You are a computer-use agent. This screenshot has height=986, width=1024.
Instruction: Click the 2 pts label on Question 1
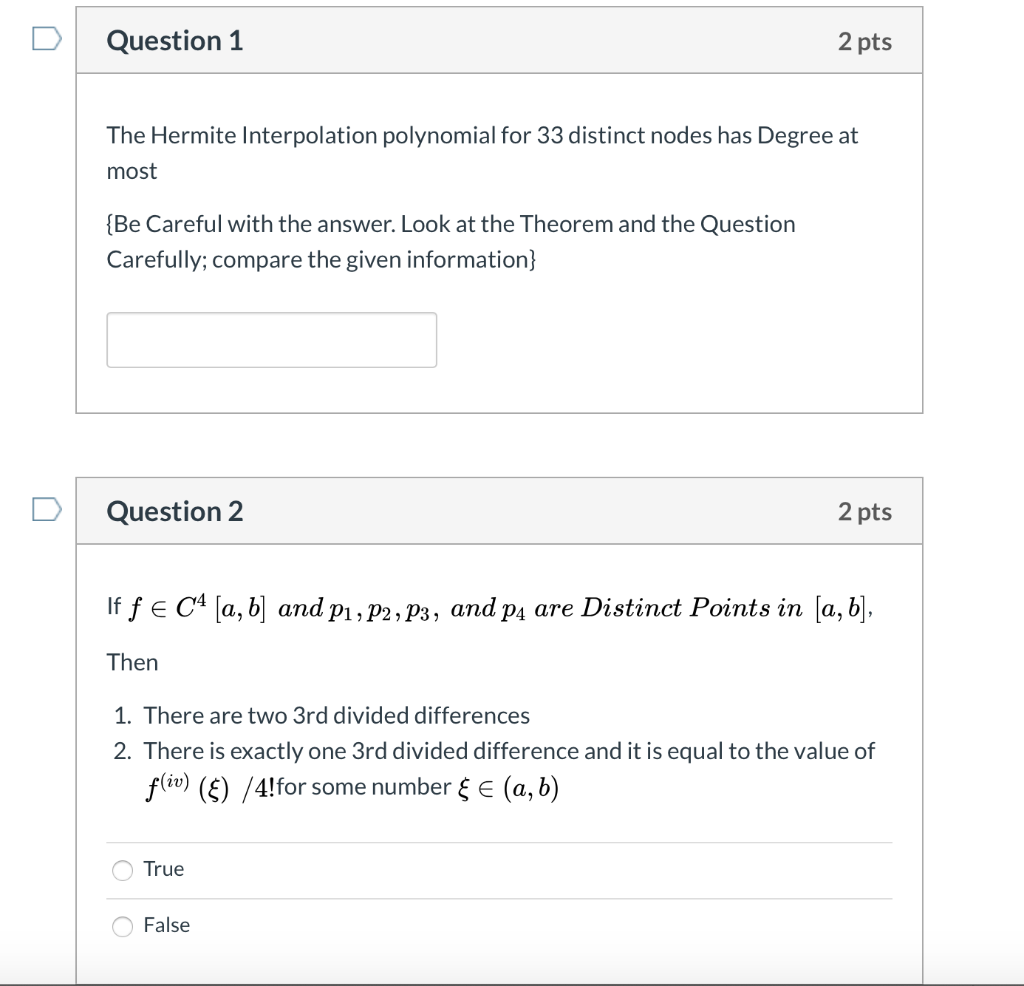pos(866,41)
